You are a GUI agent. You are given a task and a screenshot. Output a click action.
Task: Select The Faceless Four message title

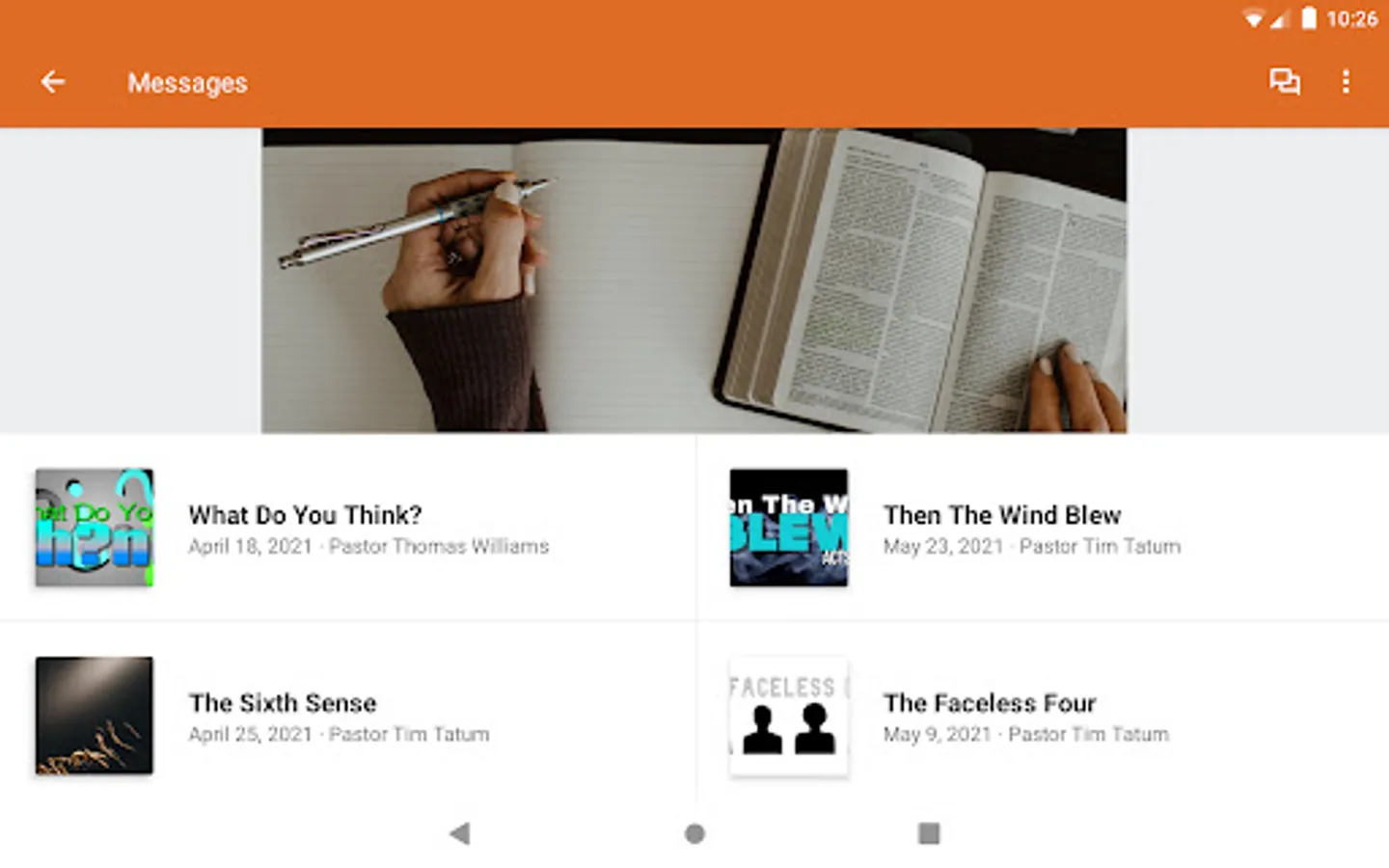pyautogui.click(x=990, y=703)
